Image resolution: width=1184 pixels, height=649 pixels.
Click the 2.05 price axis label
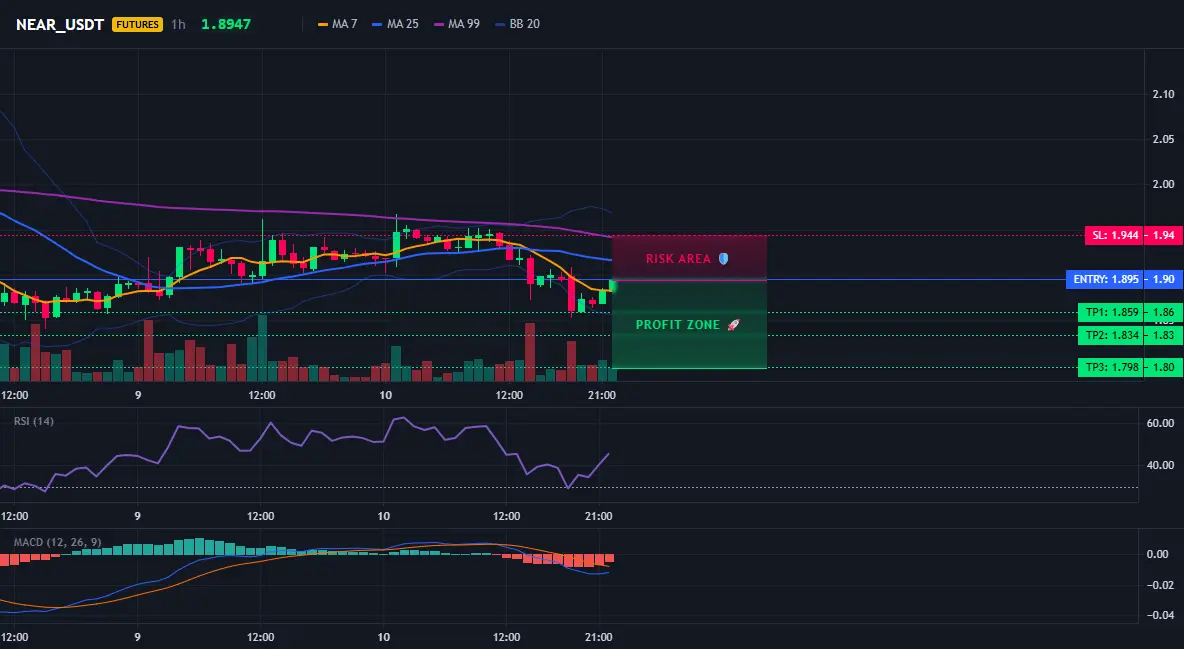1164,139
